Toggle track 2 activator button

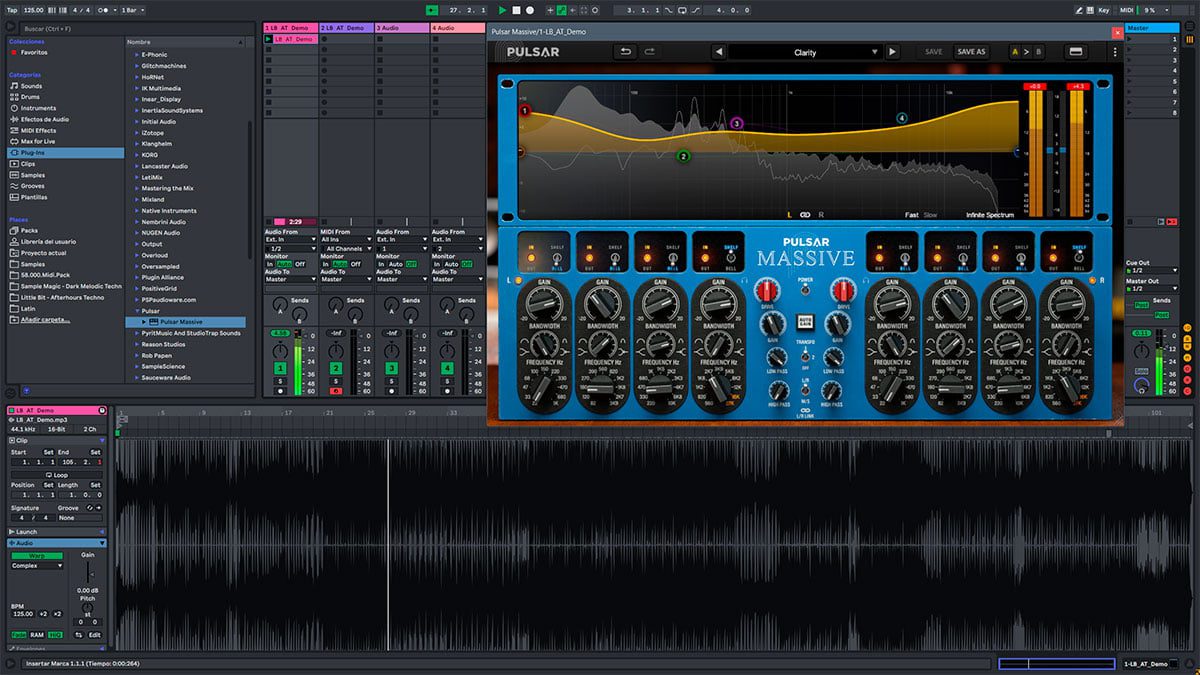(337, 369)
